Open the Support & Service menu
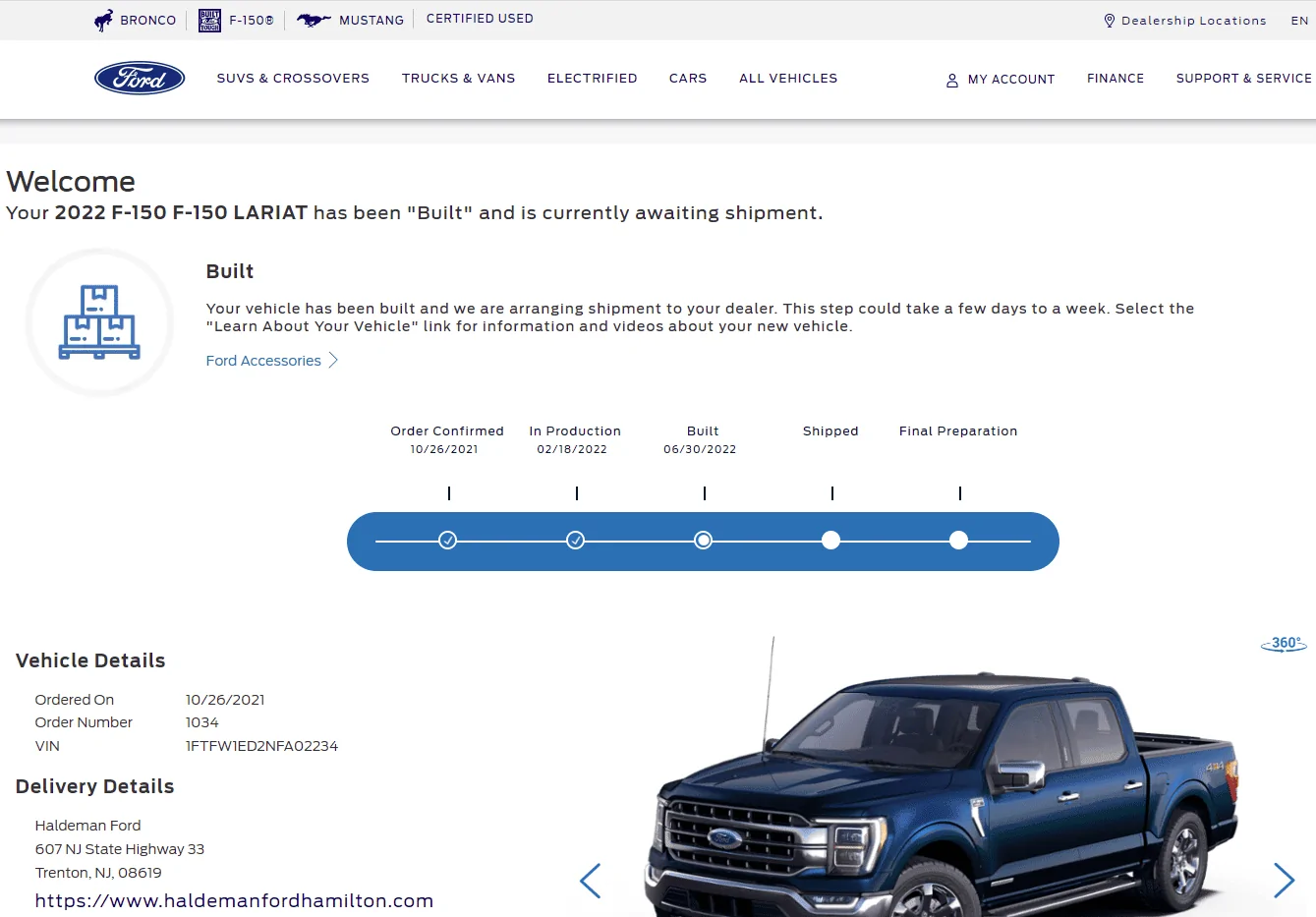The width and height of the screenshot is (1316, 917). 1244,79
